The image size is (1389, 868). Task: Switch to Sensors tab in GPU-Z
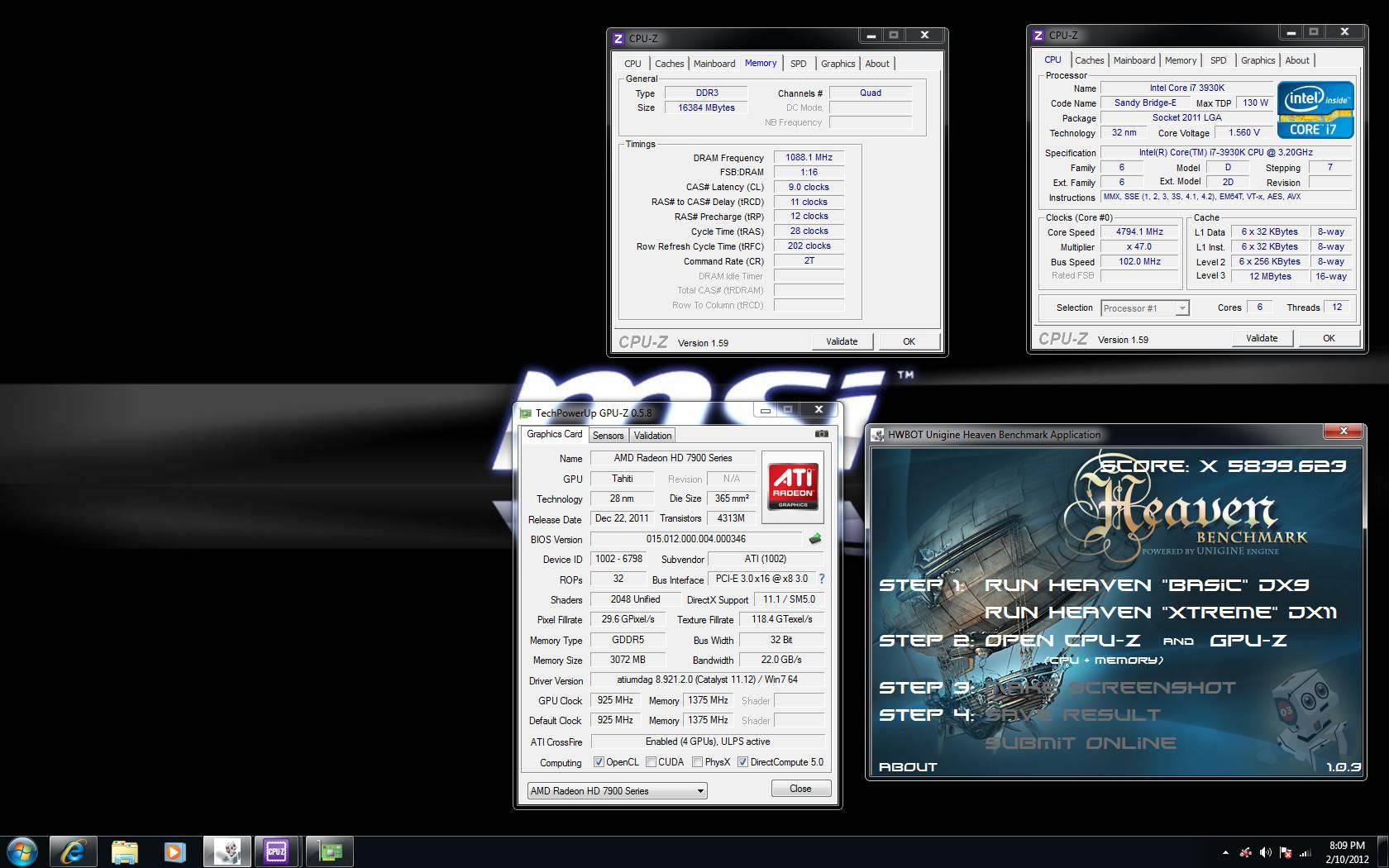608,436
